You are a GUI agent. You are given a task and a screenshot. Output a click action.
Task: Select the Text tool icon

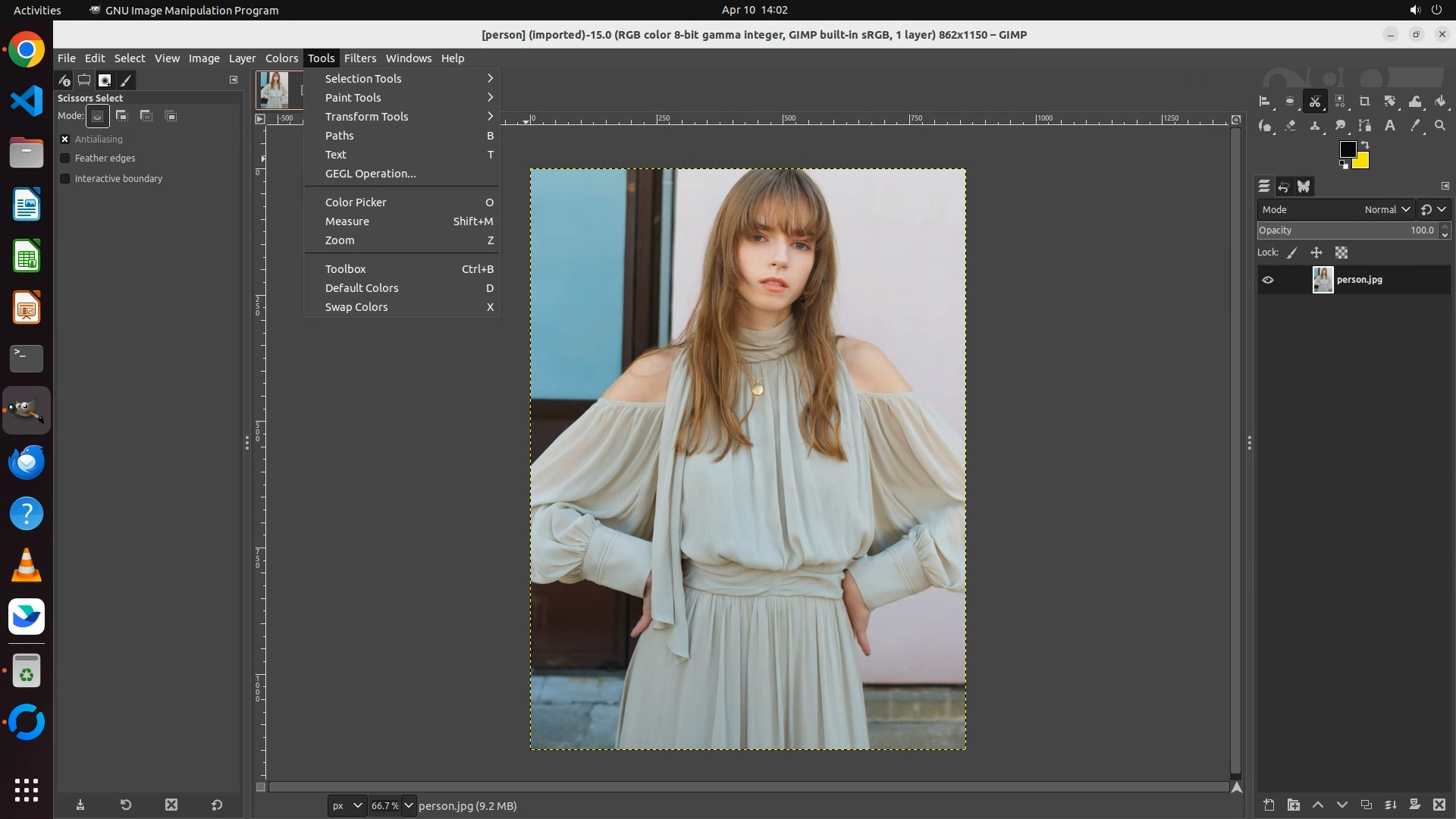(1390, 126)
